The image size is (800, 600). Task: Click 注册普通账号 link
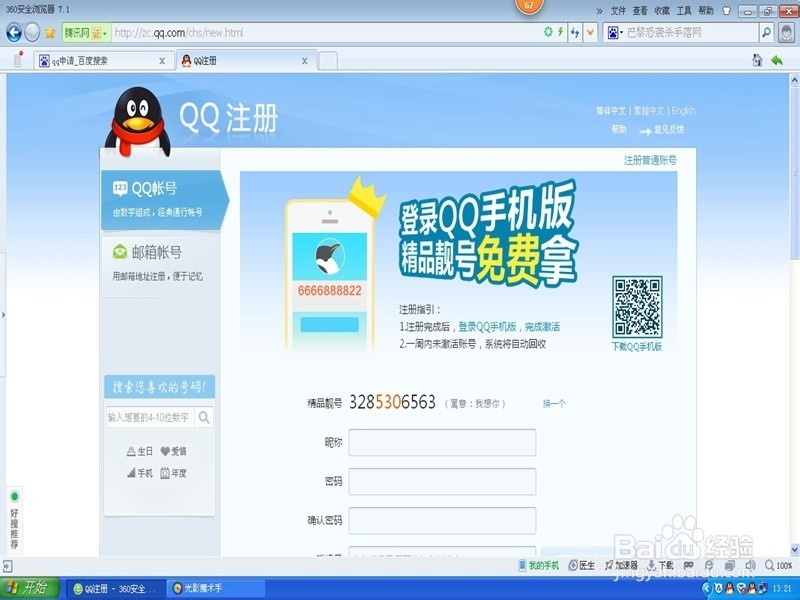[x=650, y=160]
